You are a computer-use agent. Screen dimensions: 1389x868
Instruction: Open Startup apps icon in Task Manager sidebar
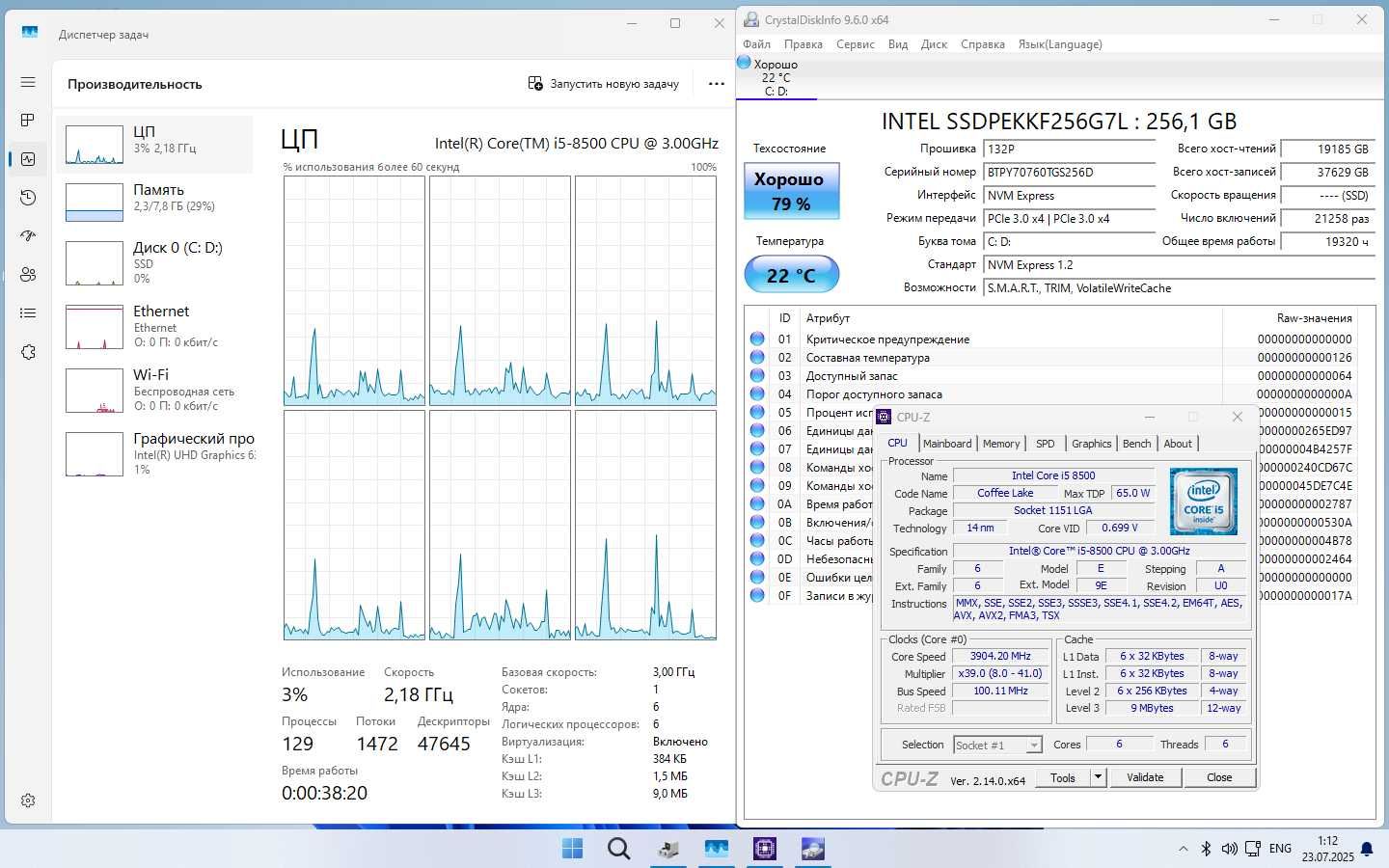coord(28,236)
